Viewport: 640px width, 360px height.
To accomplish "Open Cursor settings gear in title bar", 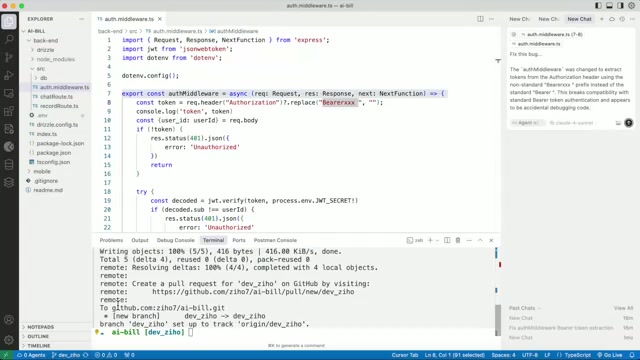I will (631, 6).
